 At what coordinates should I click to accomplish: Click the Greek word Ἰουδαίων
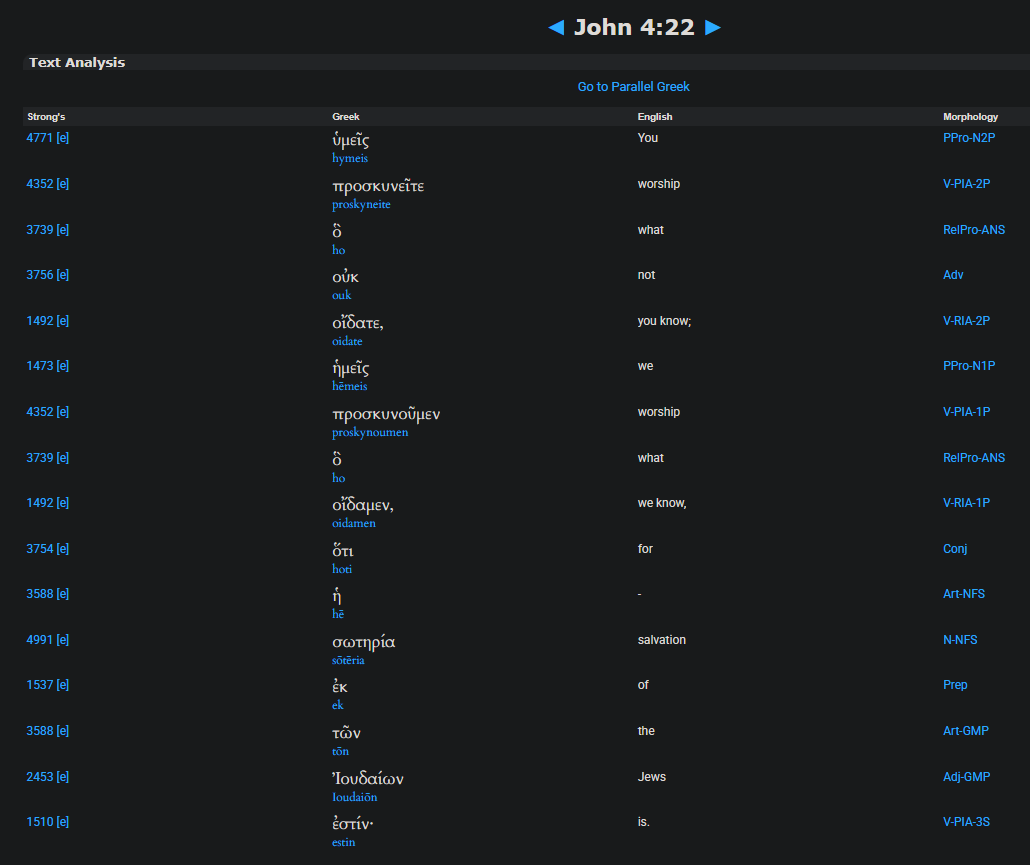tap(367, 778)
